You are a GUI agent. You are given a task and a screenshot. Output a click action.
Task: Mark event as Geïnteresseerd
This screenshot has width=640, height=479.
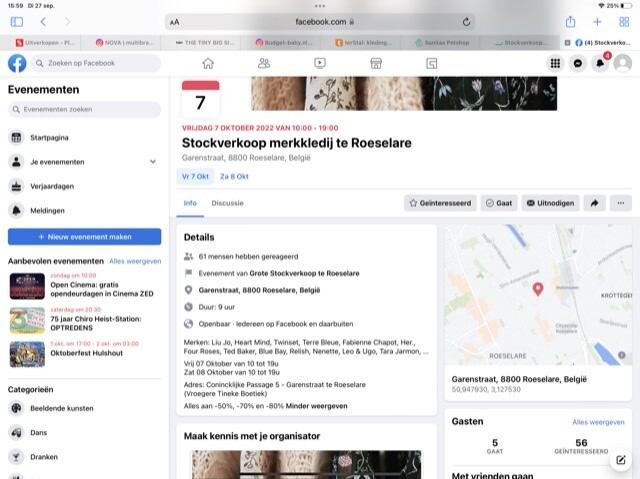pyautogui.click(x=440, y=203)
